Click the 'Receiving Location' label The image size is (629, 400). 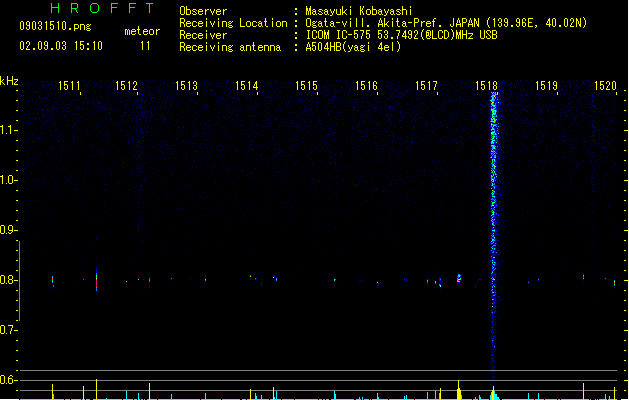[233, 23]
